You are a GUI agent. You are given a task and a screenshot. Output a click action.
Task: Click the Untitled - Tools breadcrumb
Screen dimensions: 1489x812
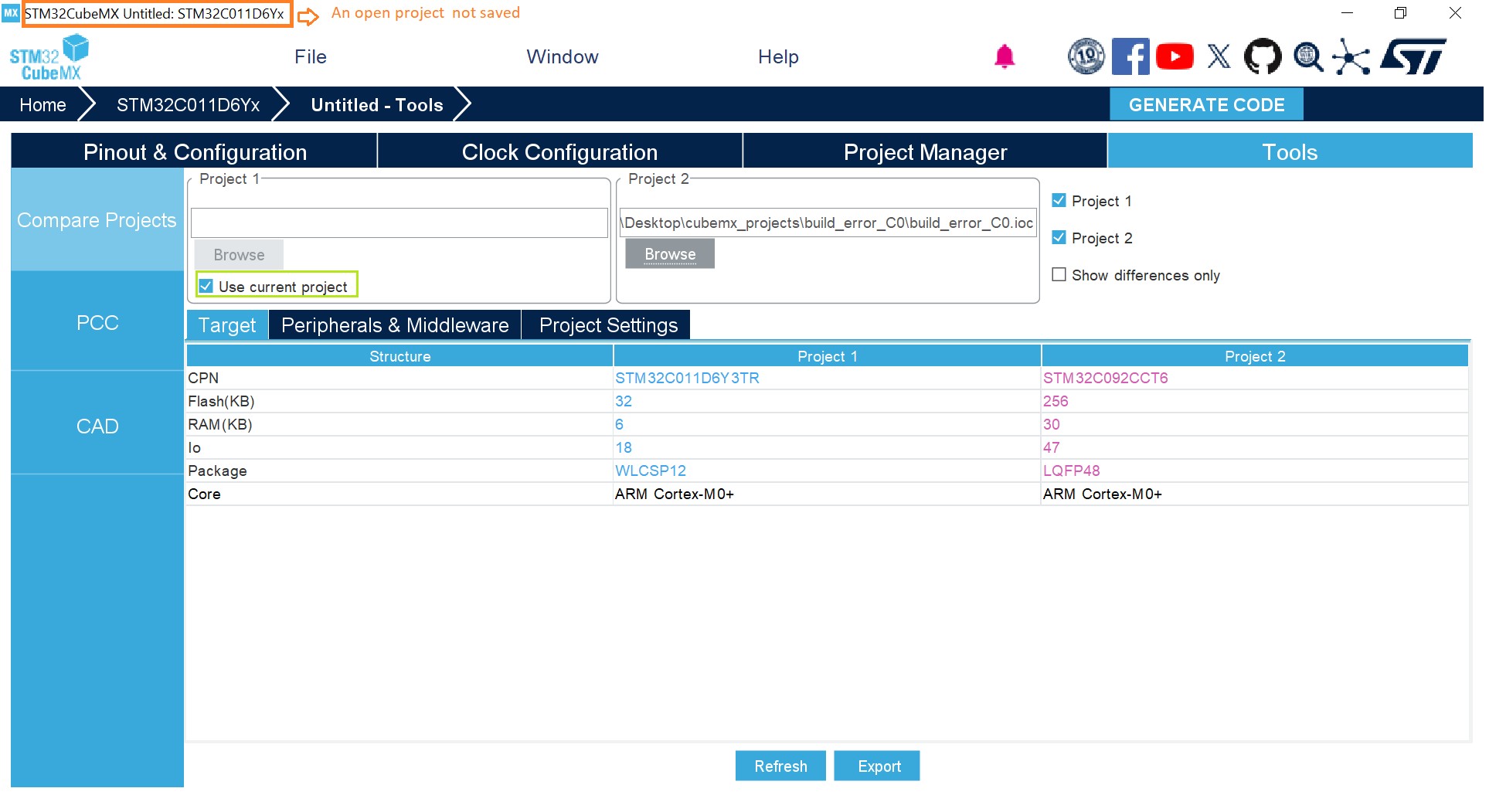tap(377, 105)
